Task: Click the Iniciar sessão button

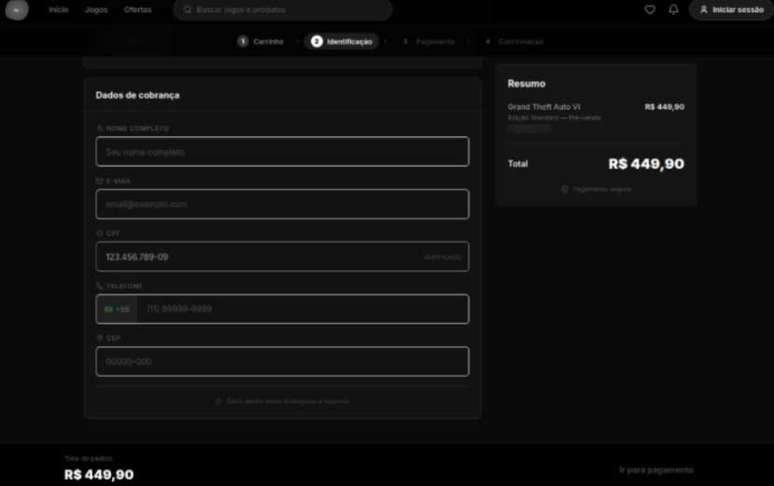Action: (731, 10)
